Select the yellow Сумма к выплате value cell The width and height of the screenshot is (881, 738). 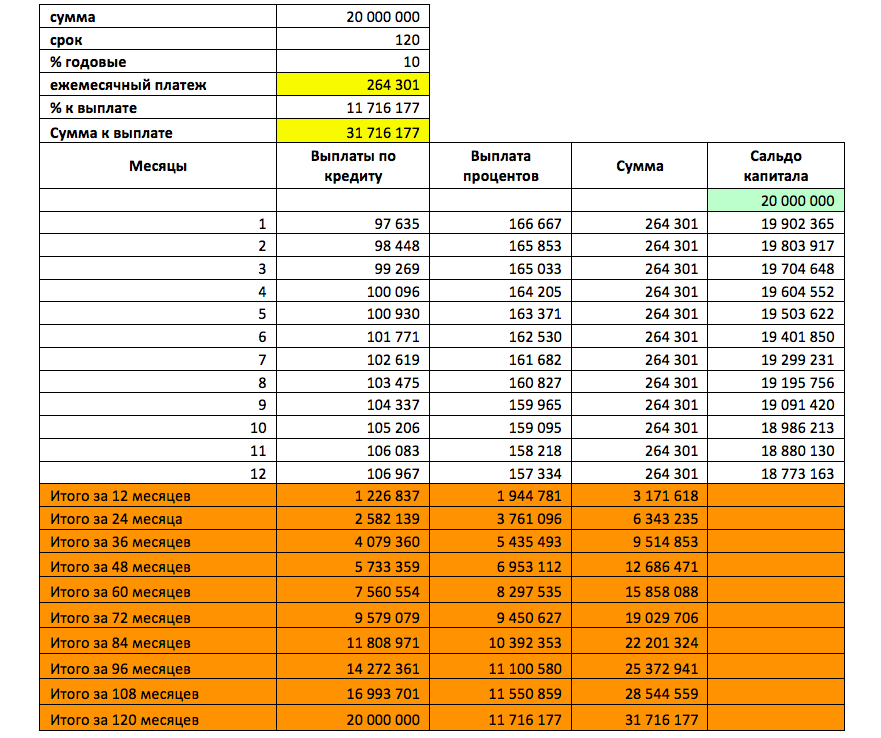pos(352,132)
